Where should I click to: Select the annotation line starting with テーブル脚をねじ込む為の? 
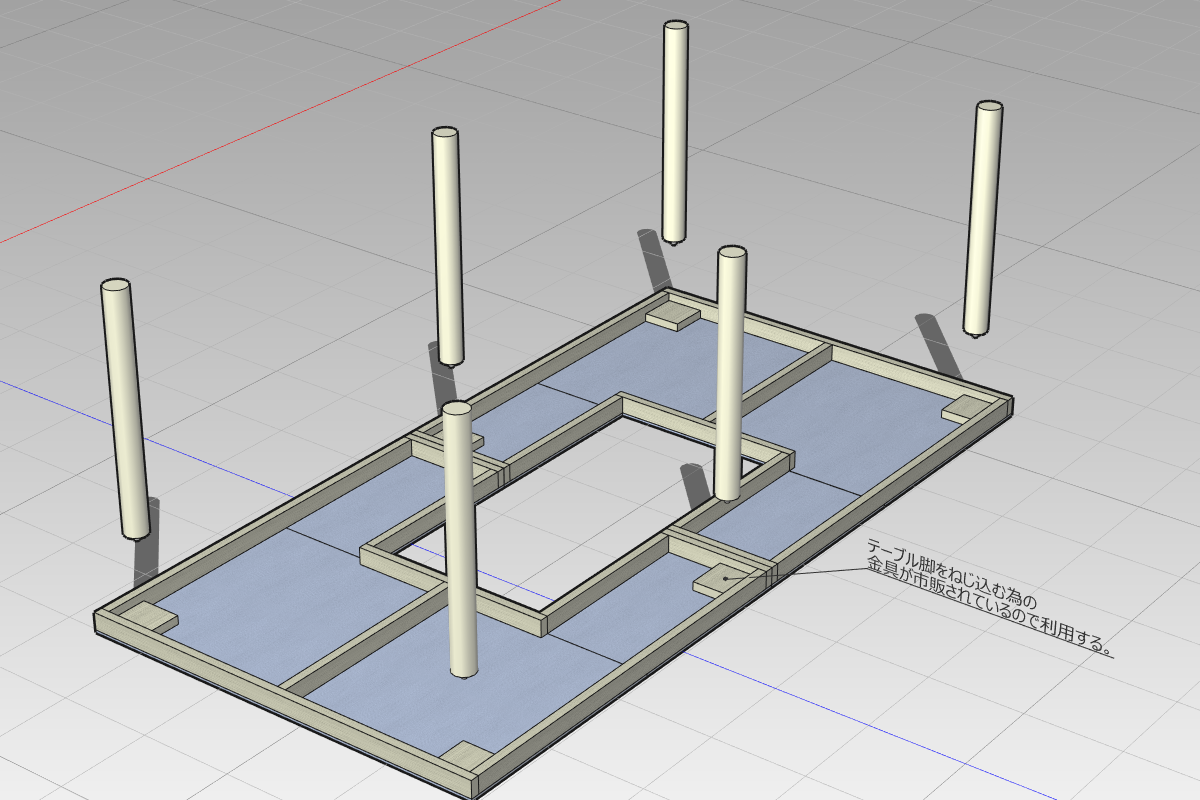point(952,575)
